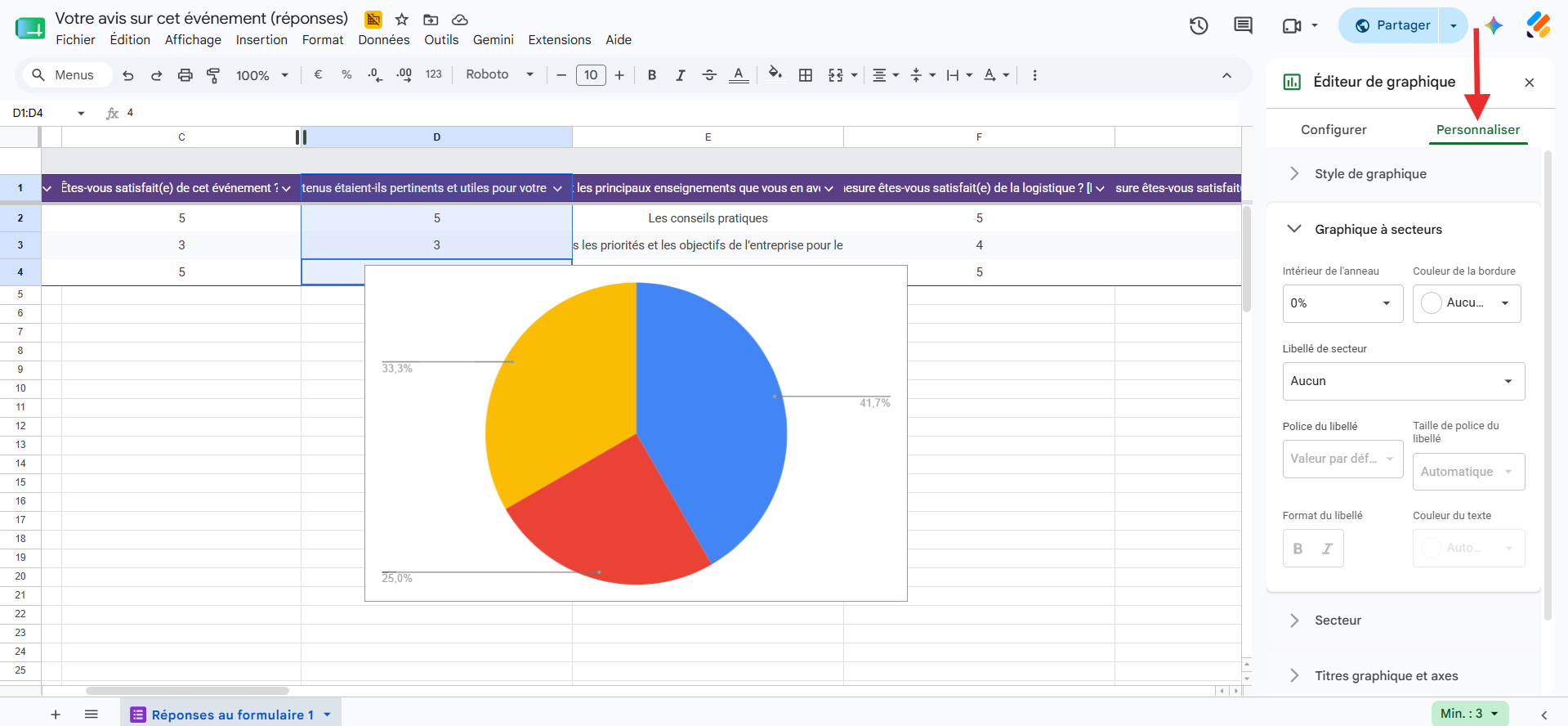The height and width of the screenshot is (726, 1568).
Task: Increase font size with plus button
Action: 619,75
